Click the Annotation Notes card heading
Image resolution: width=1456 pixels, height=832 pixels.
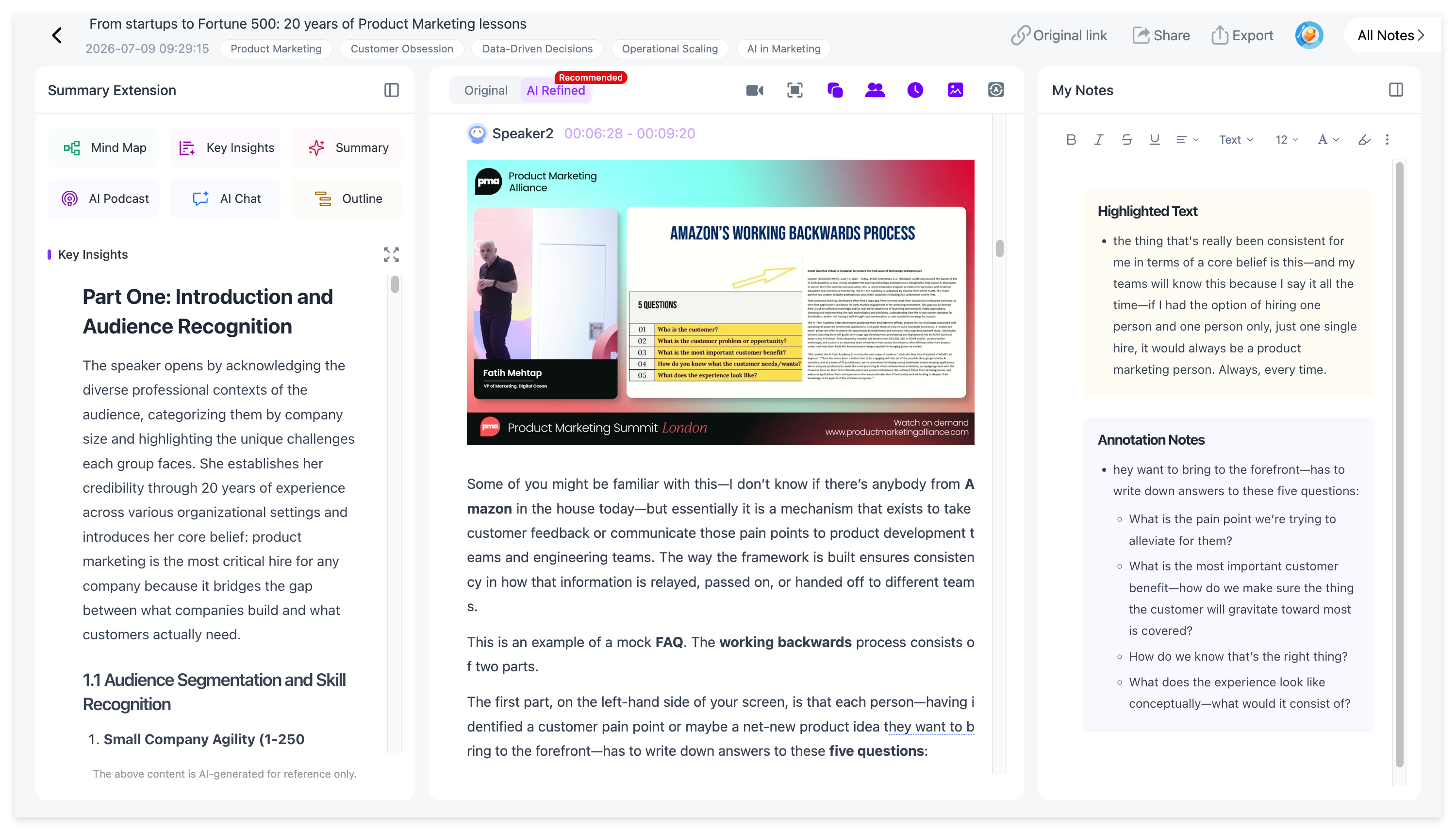coord(1150,440)
